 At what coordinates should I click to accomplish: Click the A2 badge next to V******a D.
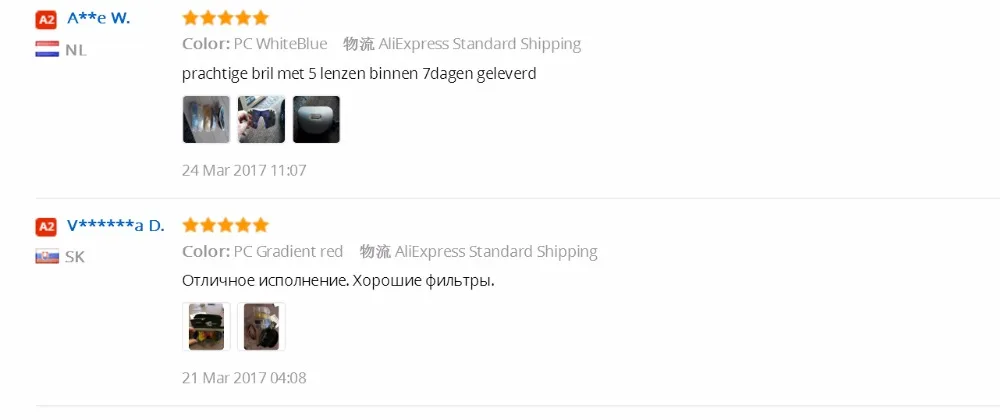[x=46, y=227]
